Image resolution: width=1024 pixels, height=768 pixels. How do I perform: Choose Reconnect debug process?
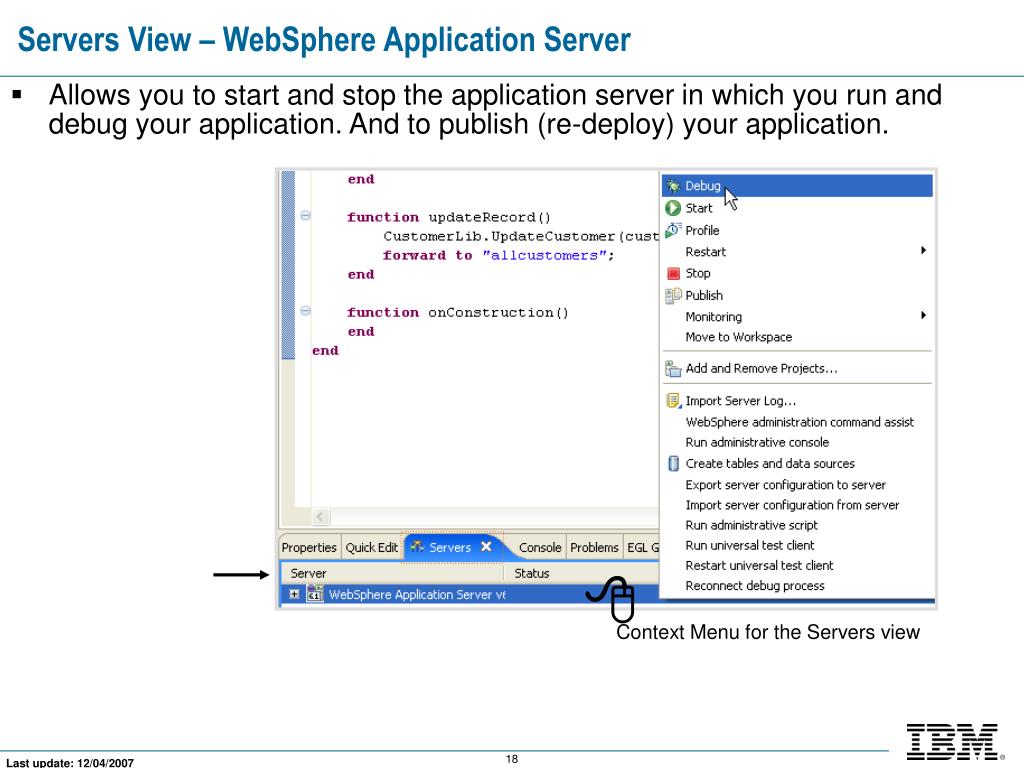click(x=755, y=586)
